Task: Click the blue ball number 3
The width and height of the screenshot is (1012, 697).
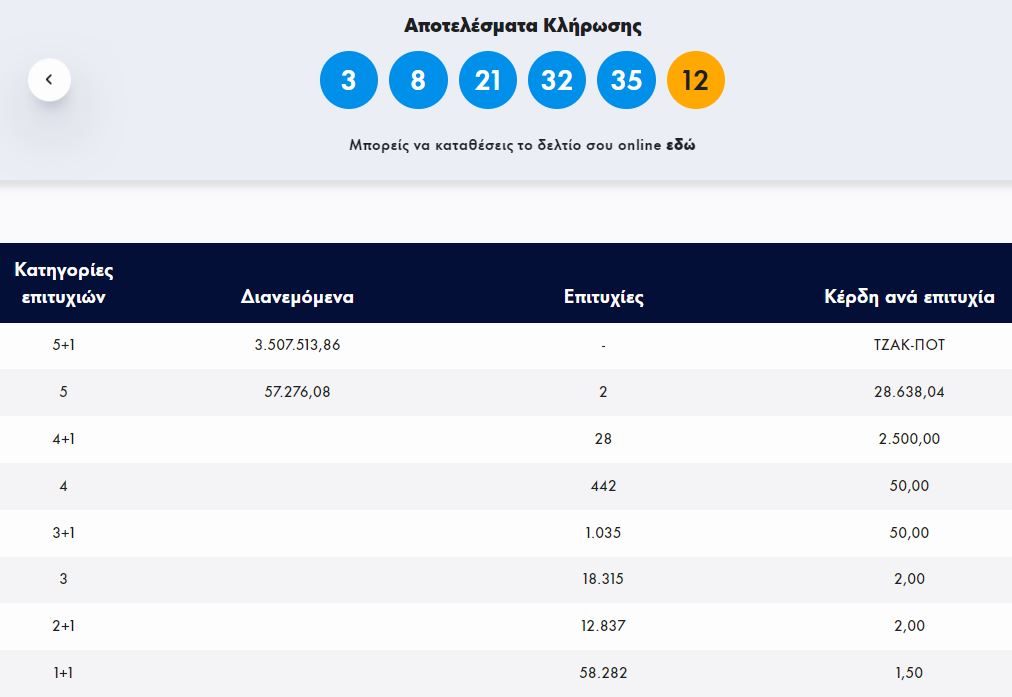Action: (x=349, y=80)
